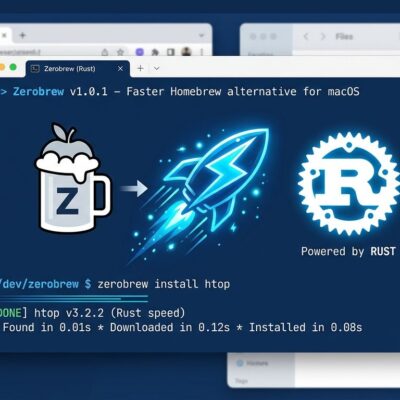
Task: Click the browser address bar URL
Action: [20, 52]
